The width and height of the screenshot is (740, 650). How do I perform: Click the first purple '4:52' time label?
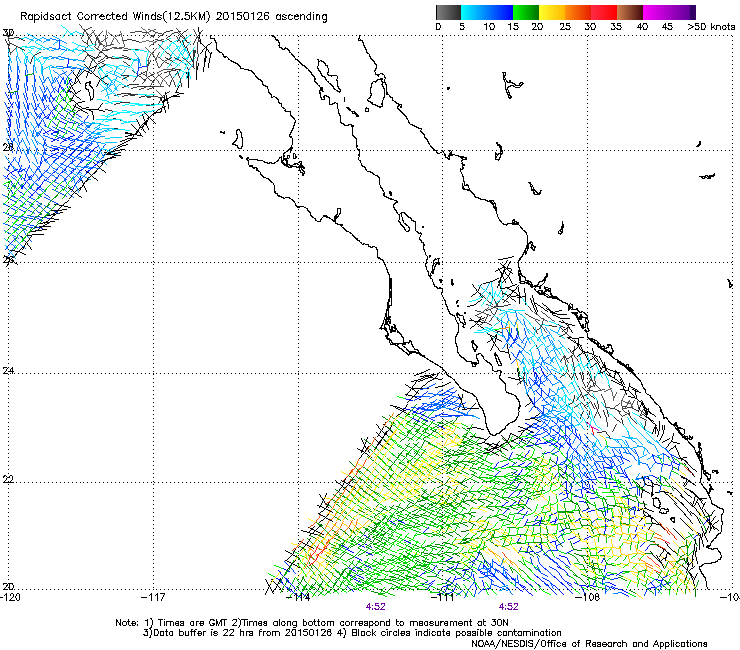pos(376,607)
